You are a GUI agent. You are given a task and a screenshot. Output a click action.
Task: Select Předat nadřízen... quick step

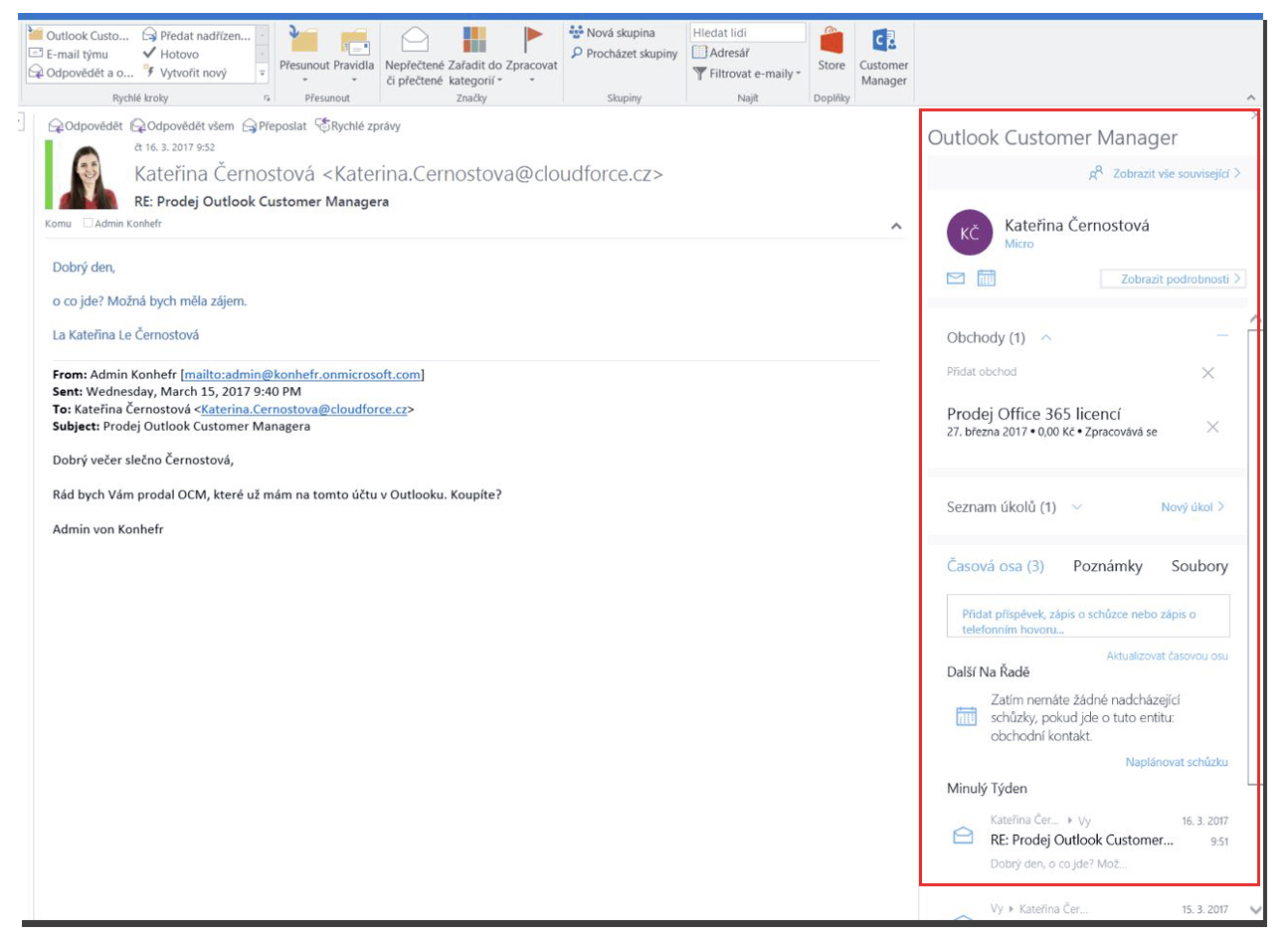197,36
